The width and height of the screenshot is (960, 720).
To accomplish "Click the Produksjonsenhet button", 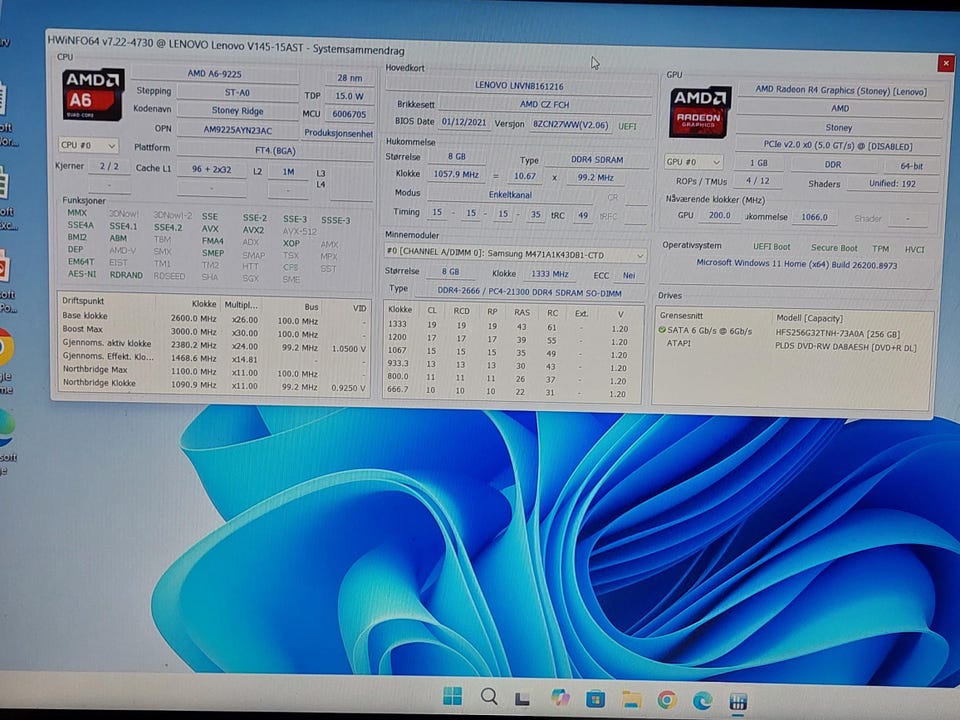I will coord(338,133).
